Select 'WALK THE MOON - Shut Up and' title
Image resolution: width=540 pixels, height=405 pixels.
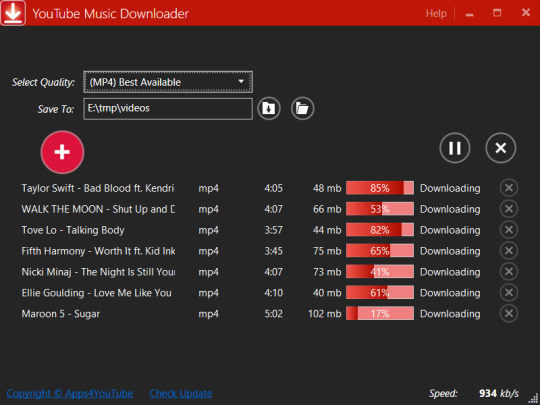(98, 209)
